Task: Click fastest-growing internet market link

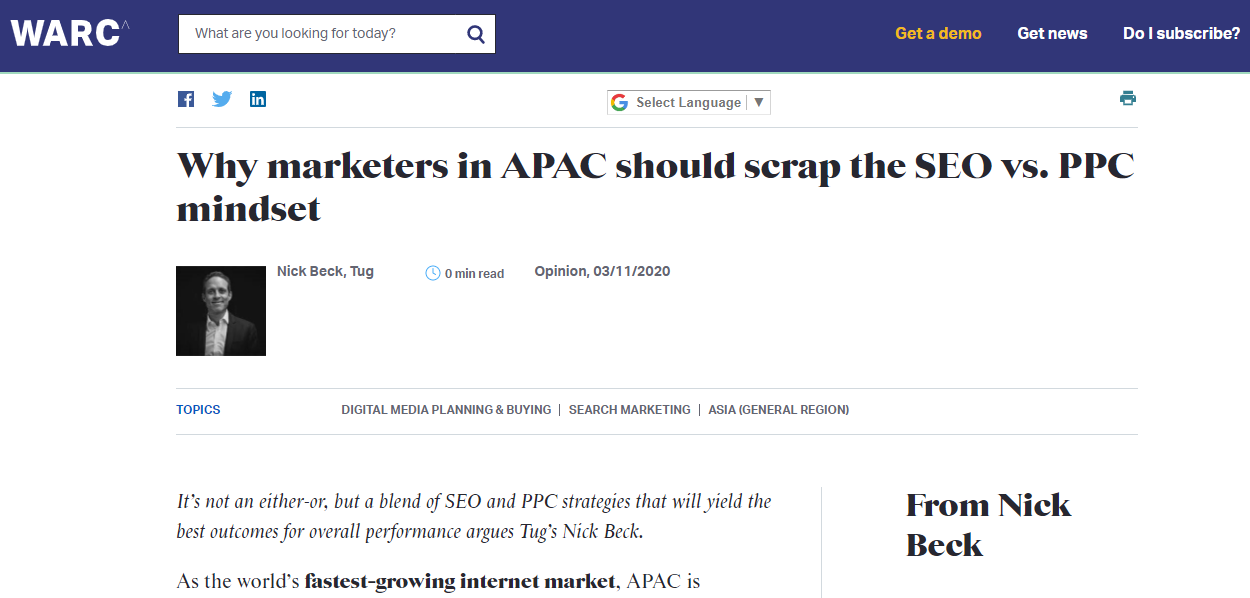Action: (x=460, y=581)
